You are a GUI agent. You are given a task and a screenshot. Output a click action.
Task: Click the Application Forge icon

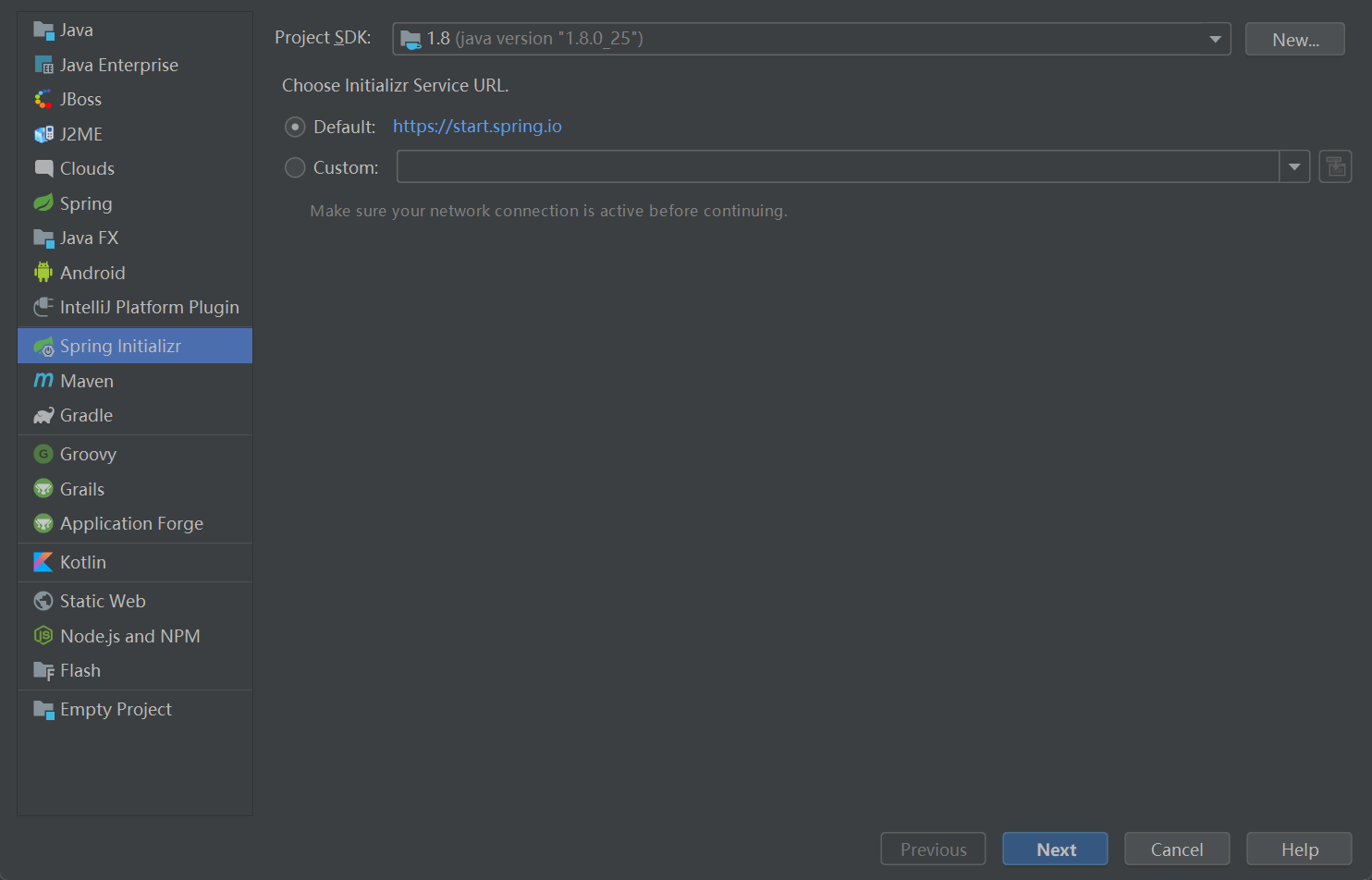(43, 523)
